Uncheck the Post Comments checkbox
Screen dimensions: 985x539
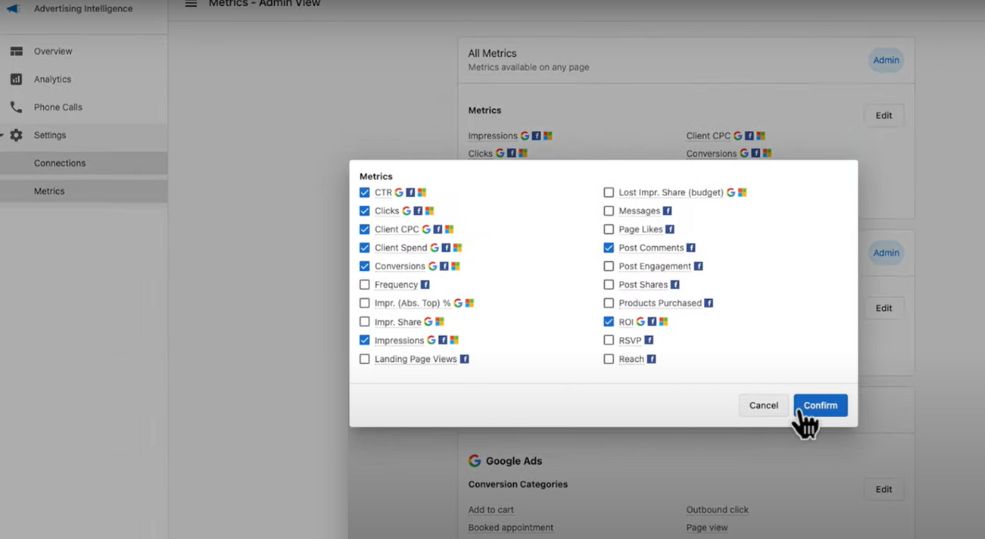[x=609, y=248]
